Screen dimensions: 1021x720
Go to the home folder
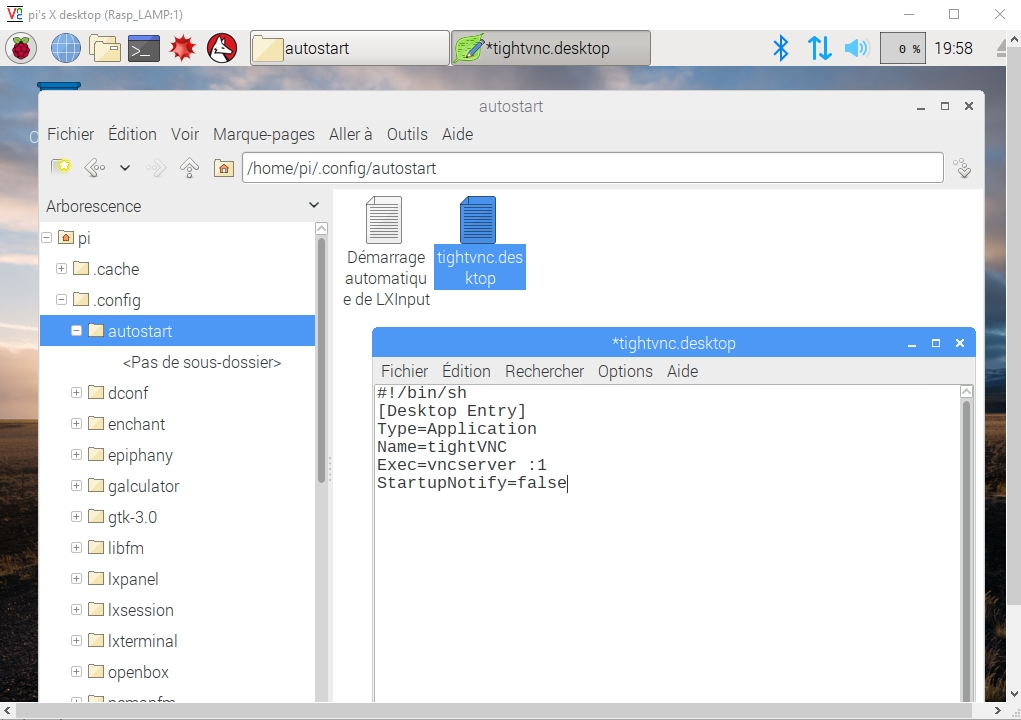coord(223,168)
